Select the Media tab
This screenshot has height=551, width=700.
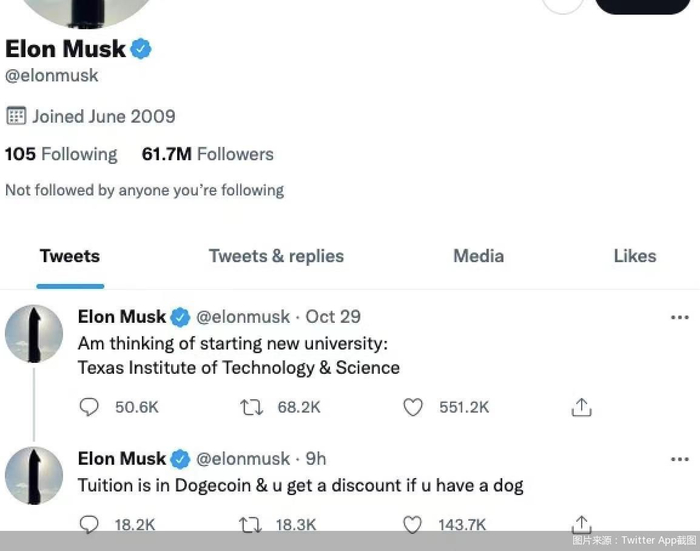coord(478,256)
